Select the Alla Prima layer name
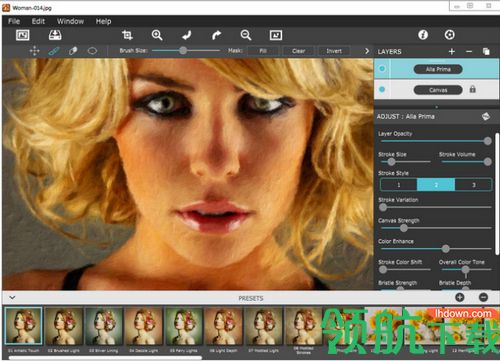The height and width of the screenshot is (361, 500). click(438, 69)
